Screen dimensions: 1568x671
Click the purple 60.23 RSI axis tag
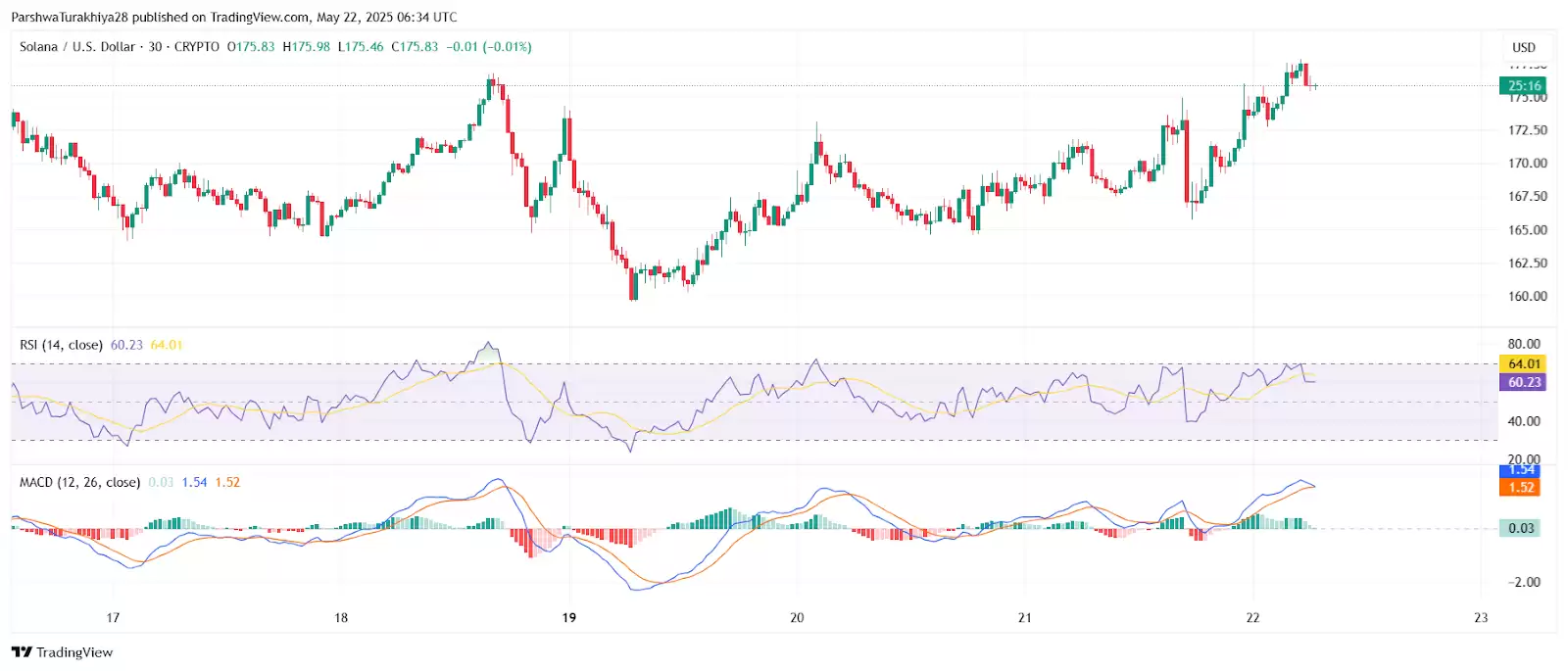click(x=1523, y=382)
